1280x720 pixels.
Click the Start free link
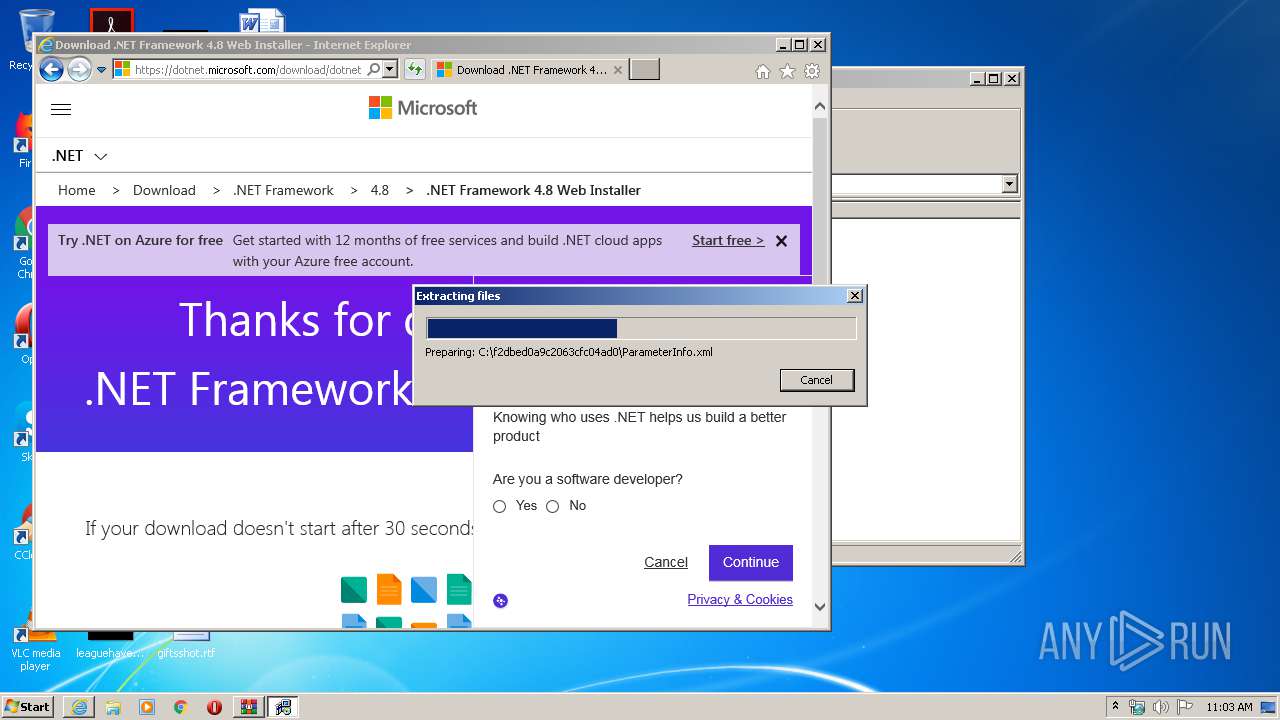tap(728, 240)
